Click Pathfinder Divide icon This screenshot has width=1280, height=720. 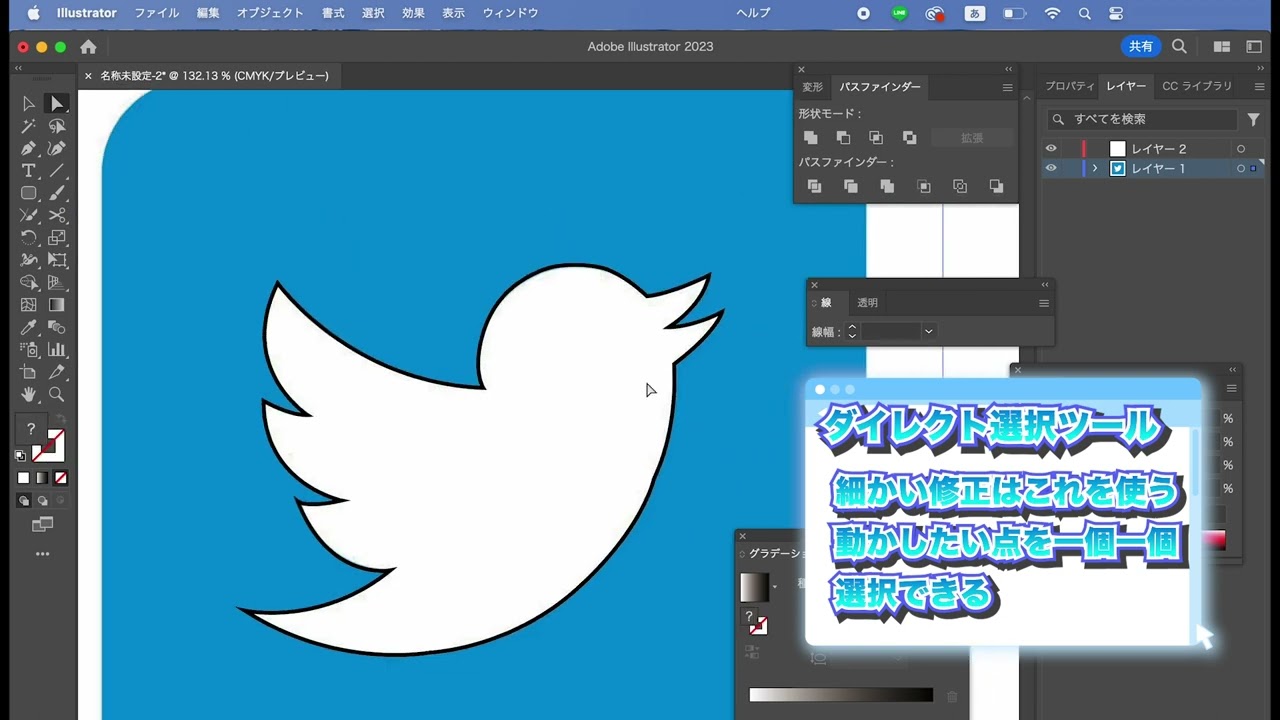[814, 186]
